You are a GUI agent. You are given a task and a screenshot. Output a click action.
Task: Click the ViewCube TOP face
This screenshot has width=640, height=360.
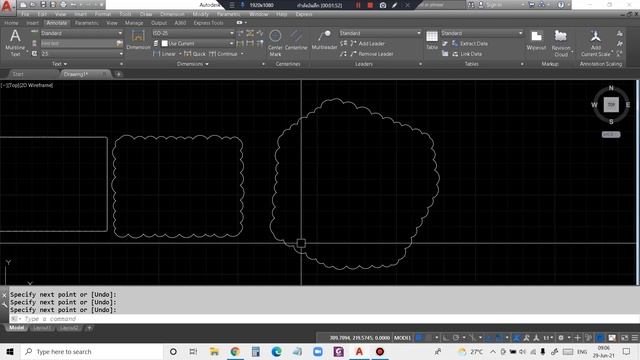tap(611, 105)
